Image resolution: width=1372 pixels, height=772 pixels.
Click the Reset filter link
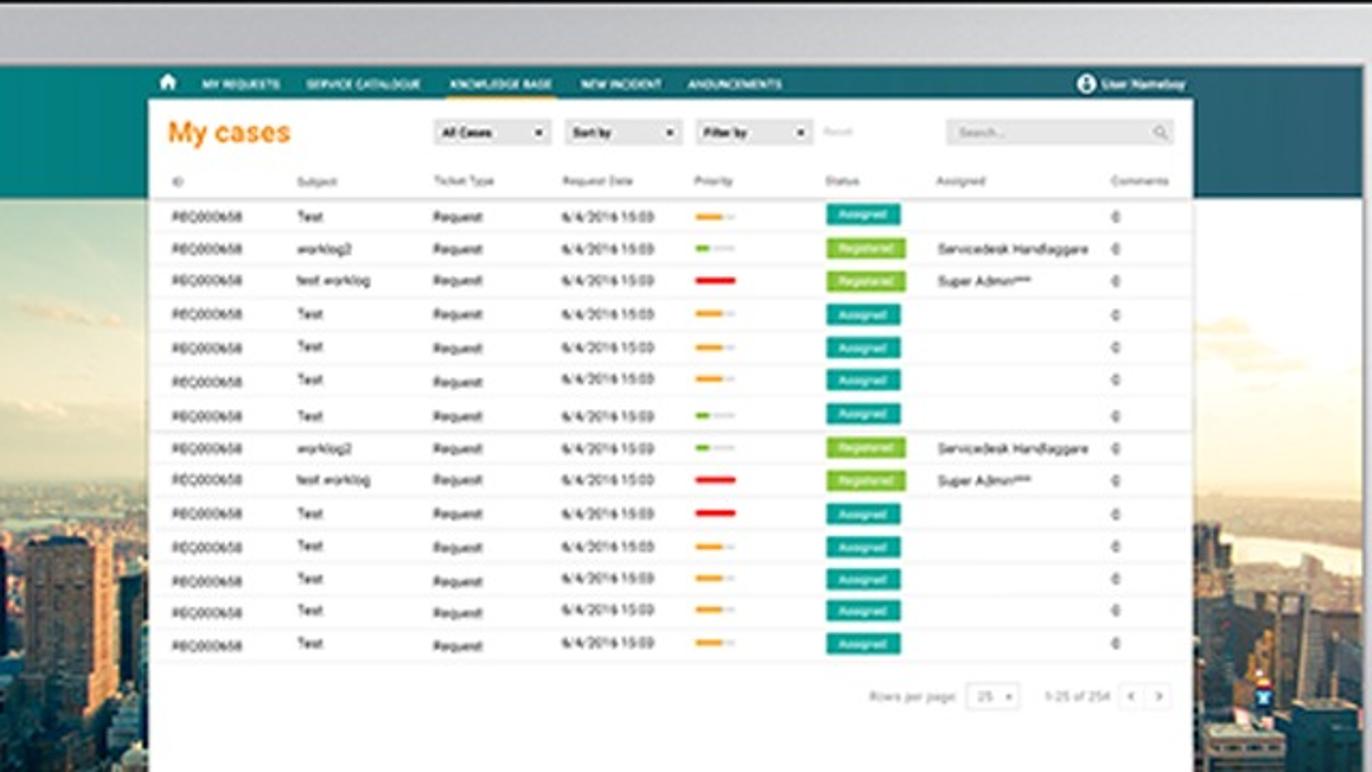click(838, 132)
